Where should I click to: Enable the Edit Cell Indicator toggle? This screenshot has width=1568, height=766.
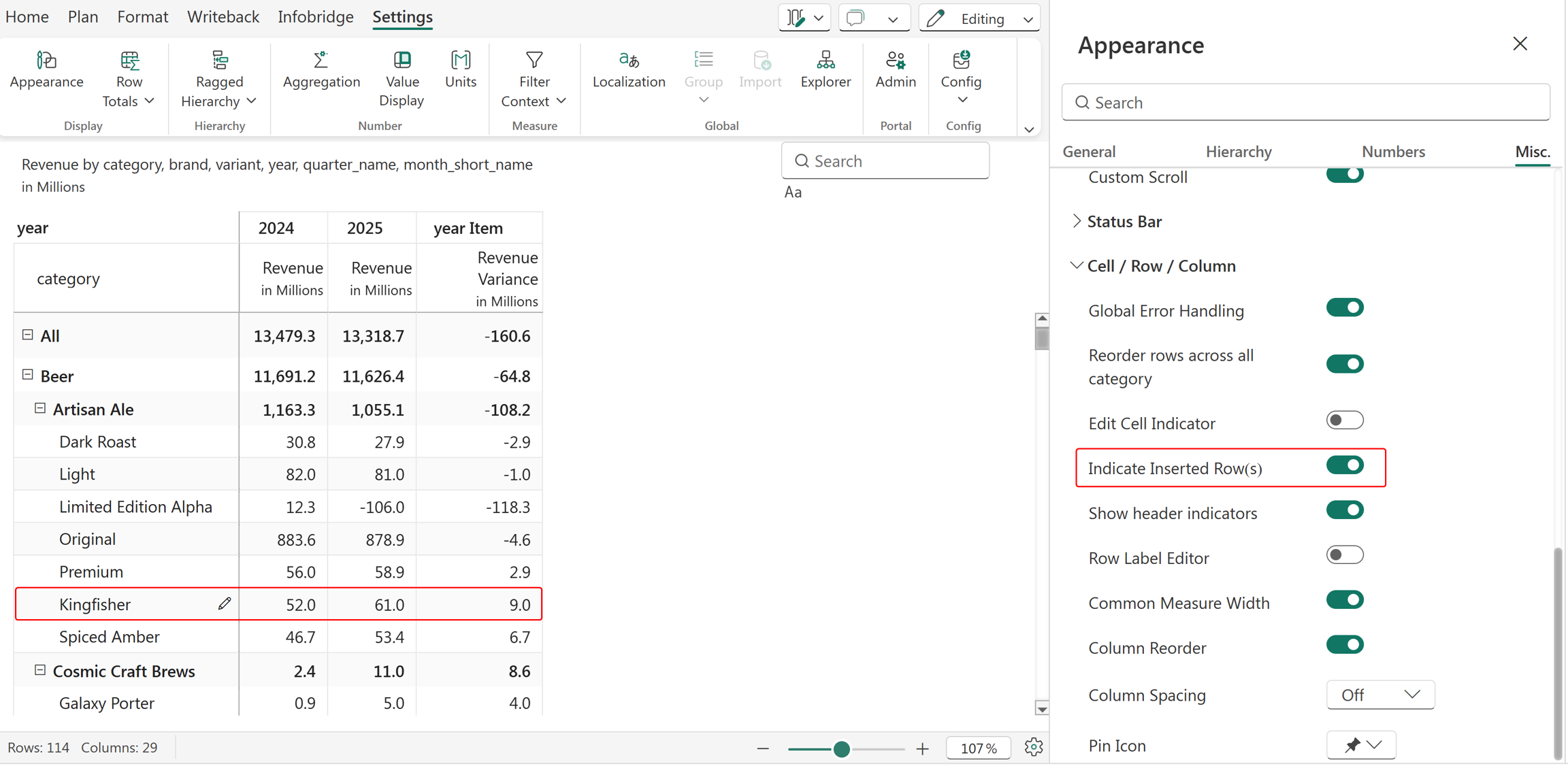1345,420
